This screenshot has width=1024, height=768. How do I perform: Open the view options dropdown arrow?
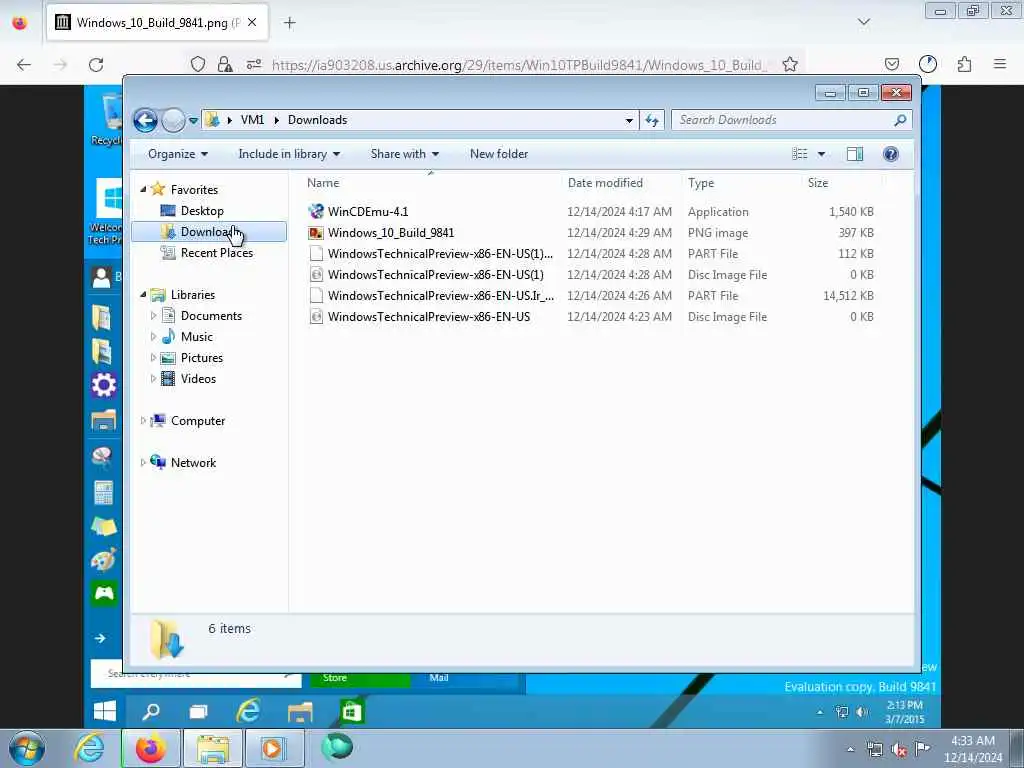coord(822,154)
